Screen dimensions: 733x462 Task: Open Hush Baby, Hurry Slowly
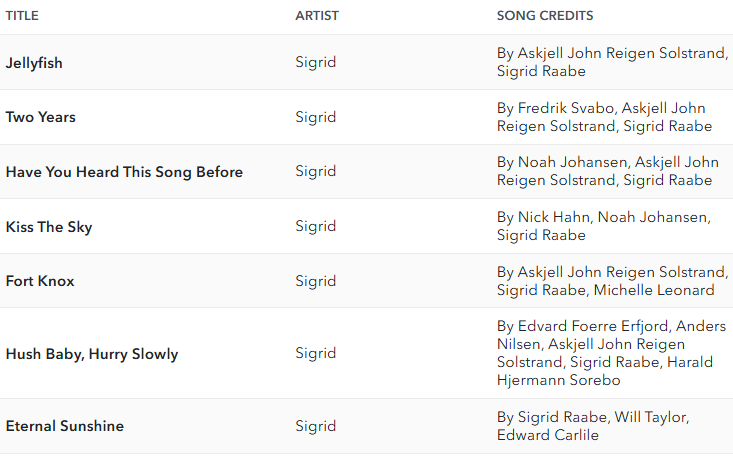[x=92, y=354]
